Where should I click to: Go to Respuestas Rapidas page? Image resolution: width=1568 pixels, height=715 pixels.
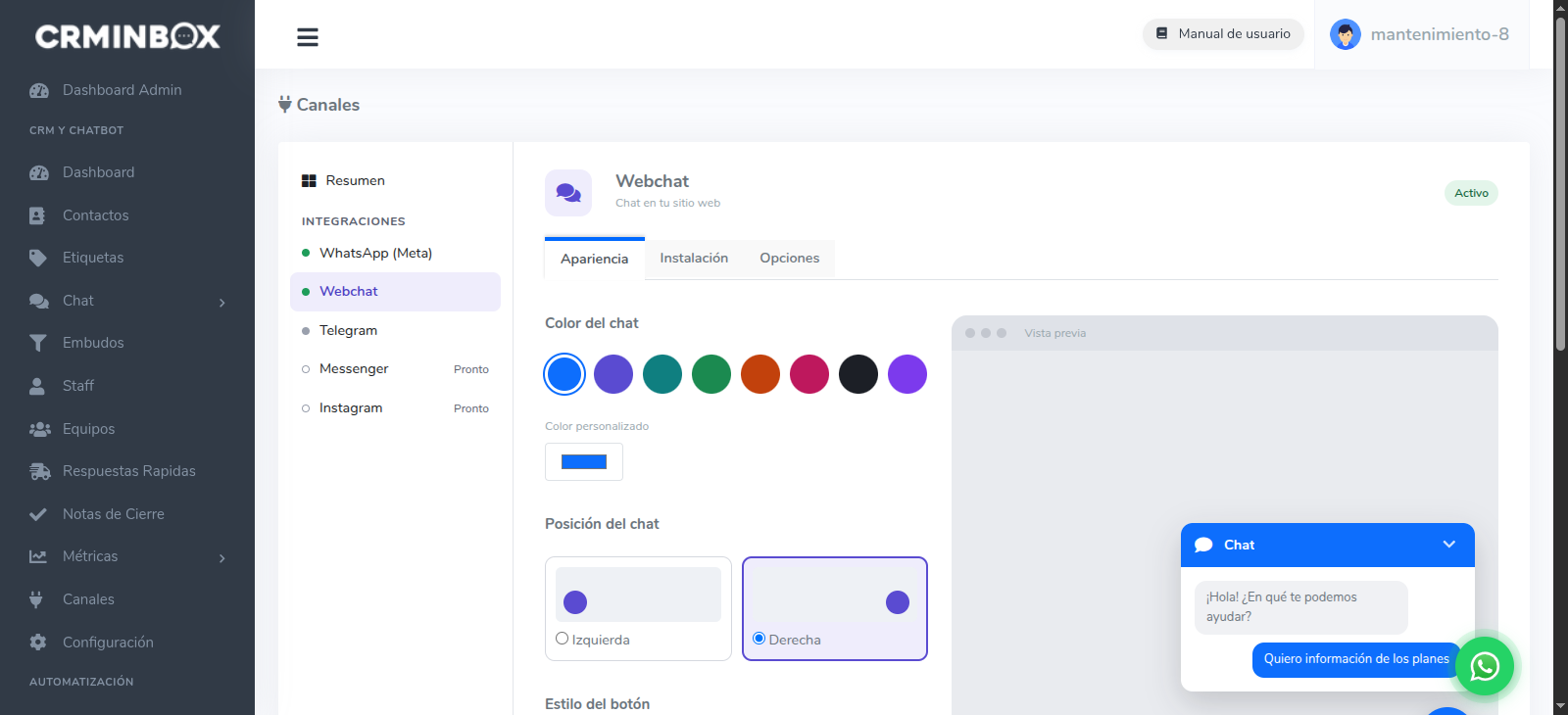pos(129,471)
